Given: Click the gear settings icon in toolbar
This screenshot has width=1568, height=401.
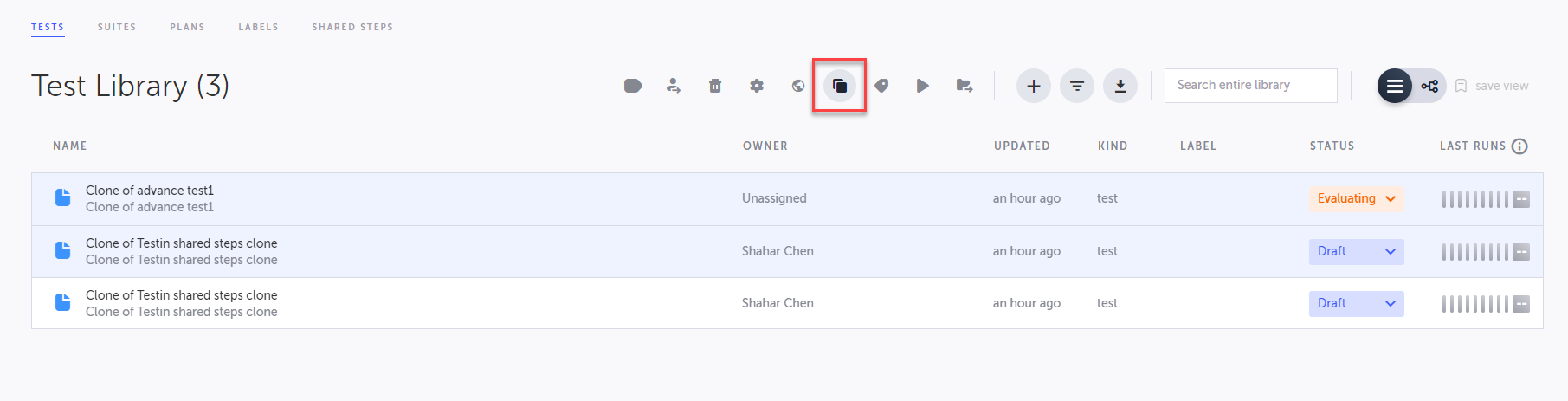Looking at the screenshot, I should pyautogui.click(x=757, y=86).
